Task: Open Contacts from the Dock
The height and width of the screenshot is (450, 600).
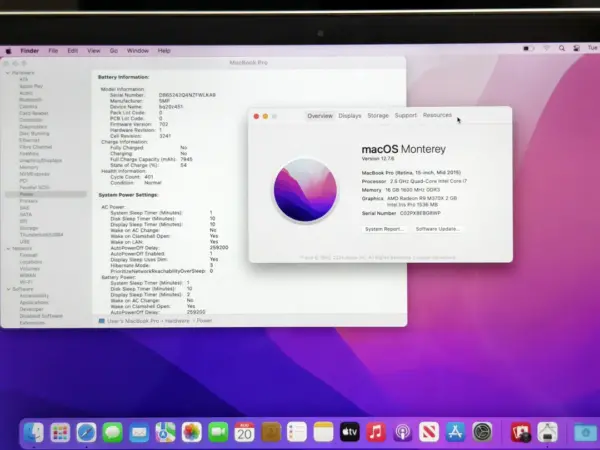Action: tap(271, 432)
